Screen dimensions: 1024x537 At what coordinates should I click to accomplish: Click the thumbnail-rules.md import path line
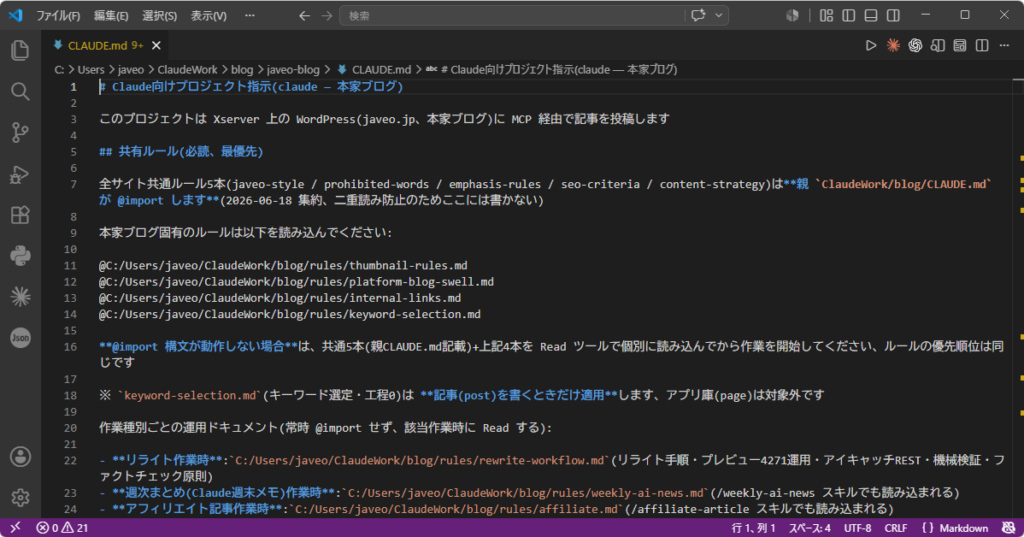(283, 265)
